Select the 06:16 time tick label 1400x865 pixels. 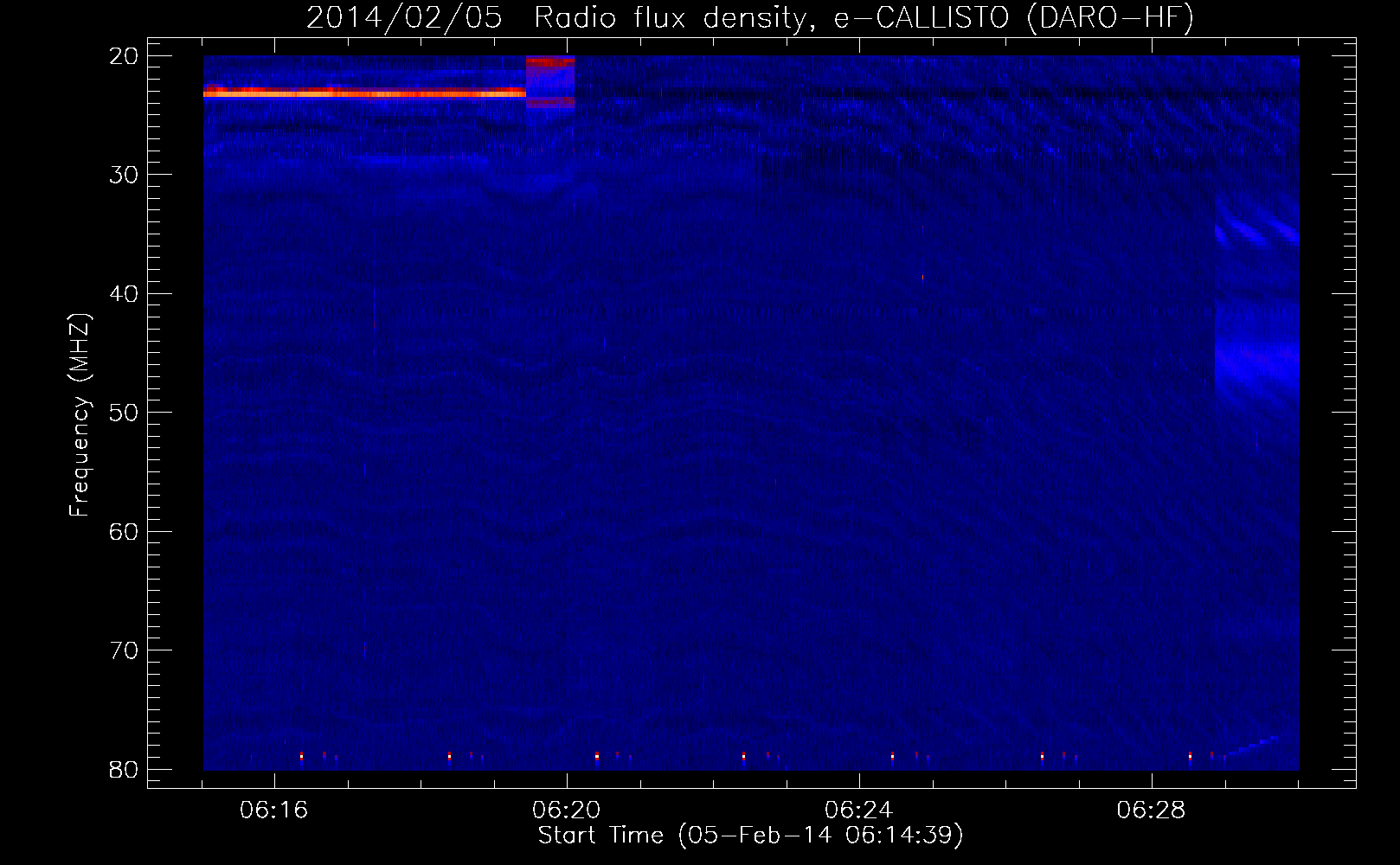click(275, 811)
